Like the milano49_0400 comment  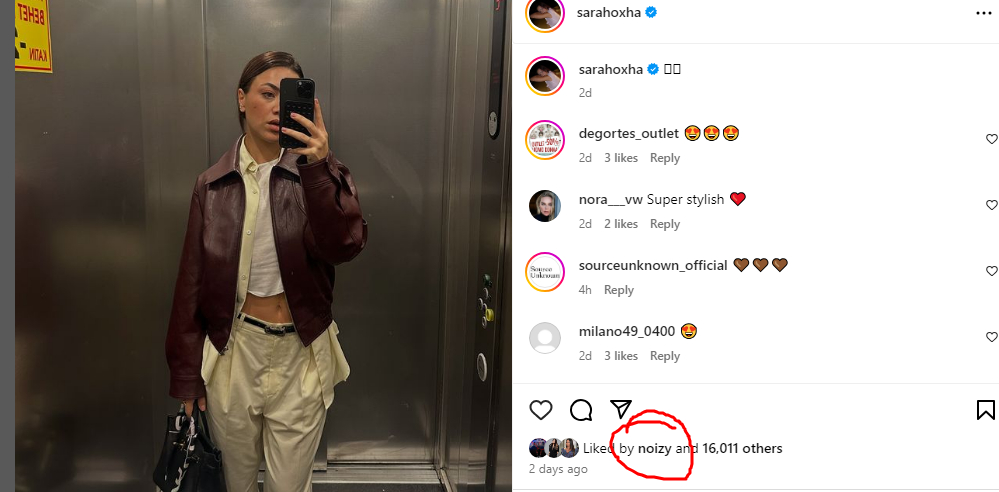[991, 337]
